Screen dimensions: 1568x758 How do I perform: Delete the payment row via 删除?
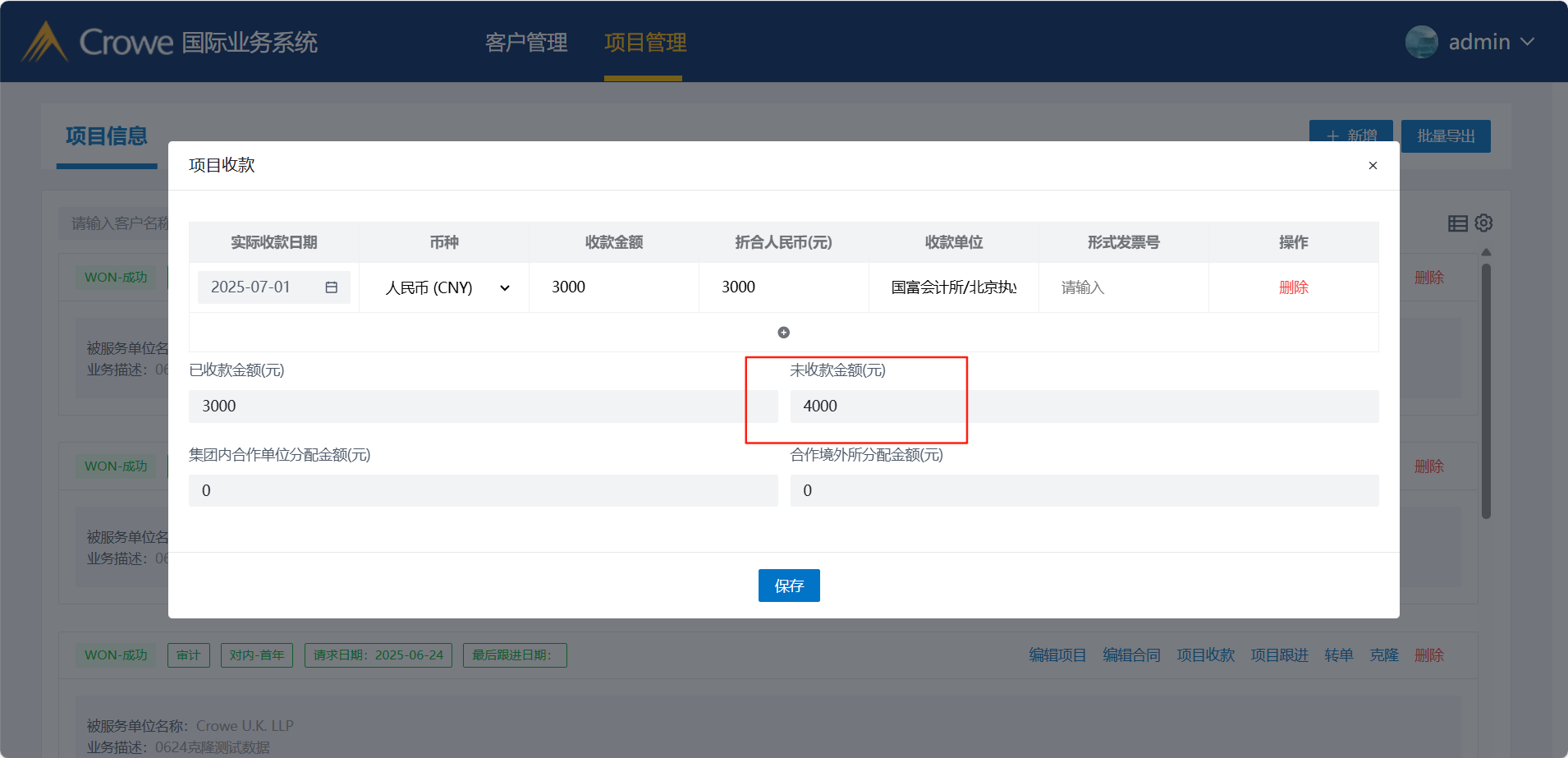pos(1293,287)
